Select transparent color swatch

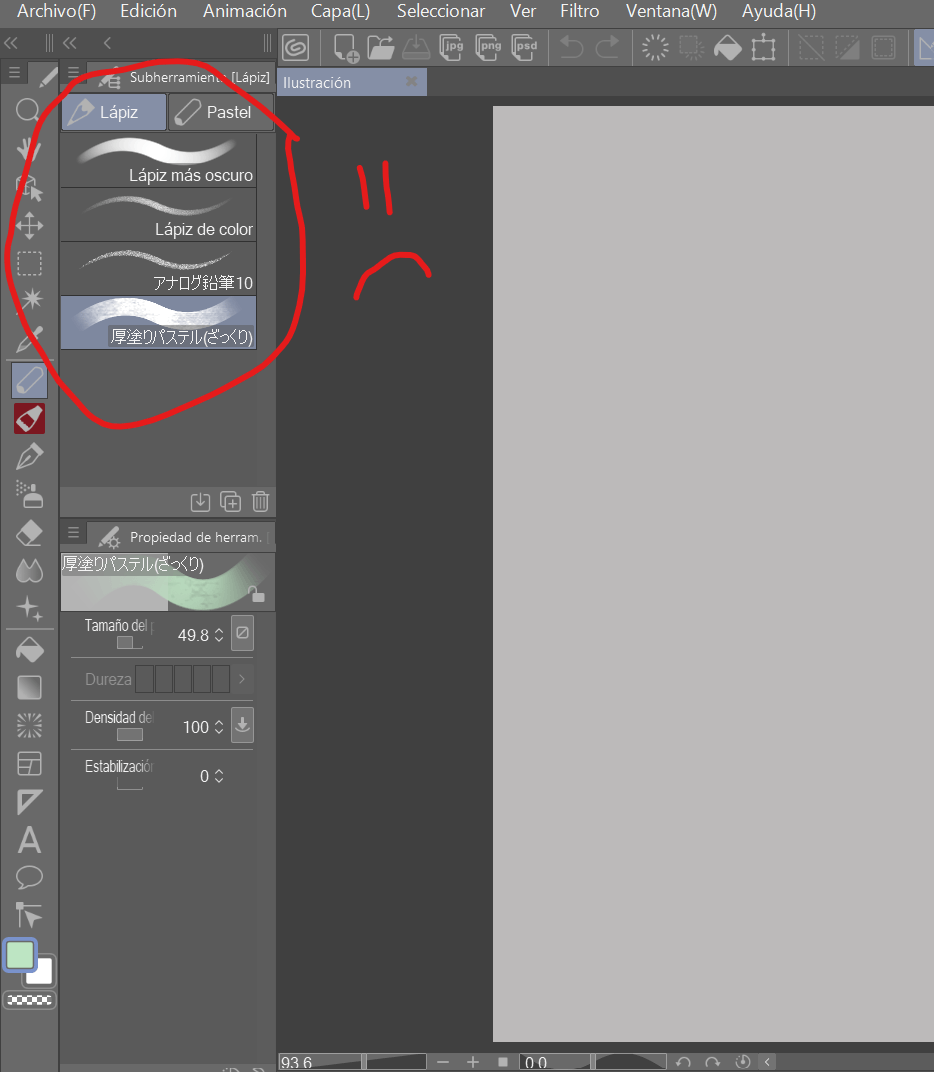[29, 1000]
